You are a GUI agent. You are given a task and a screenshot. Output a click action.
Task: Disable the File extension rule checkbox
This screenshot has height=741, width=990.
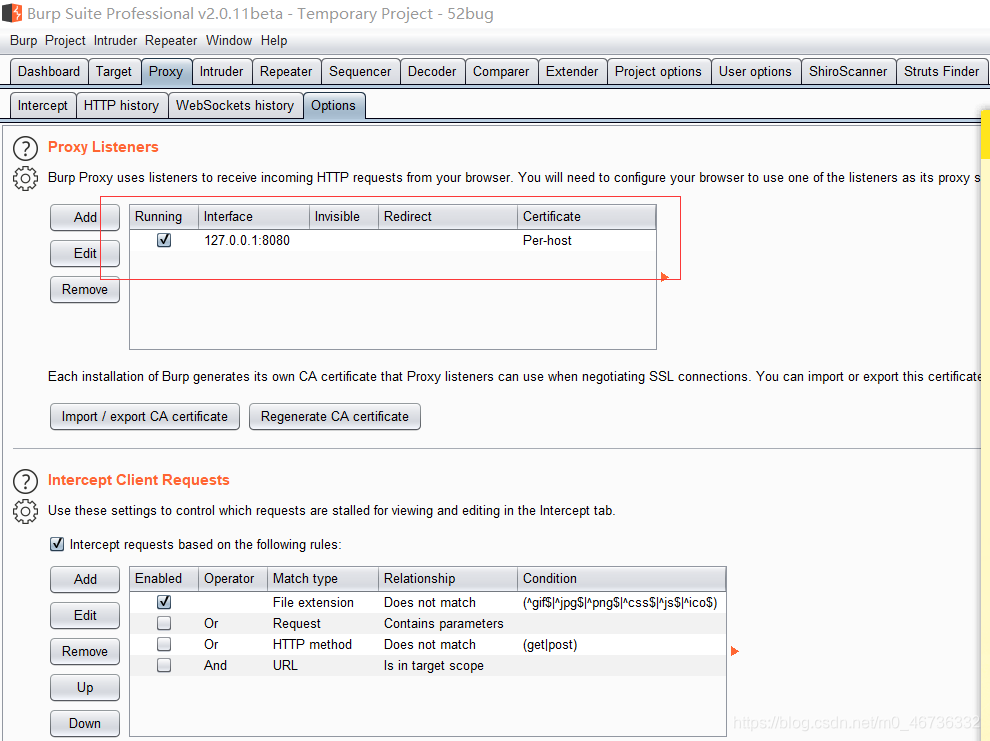(164, 602)
